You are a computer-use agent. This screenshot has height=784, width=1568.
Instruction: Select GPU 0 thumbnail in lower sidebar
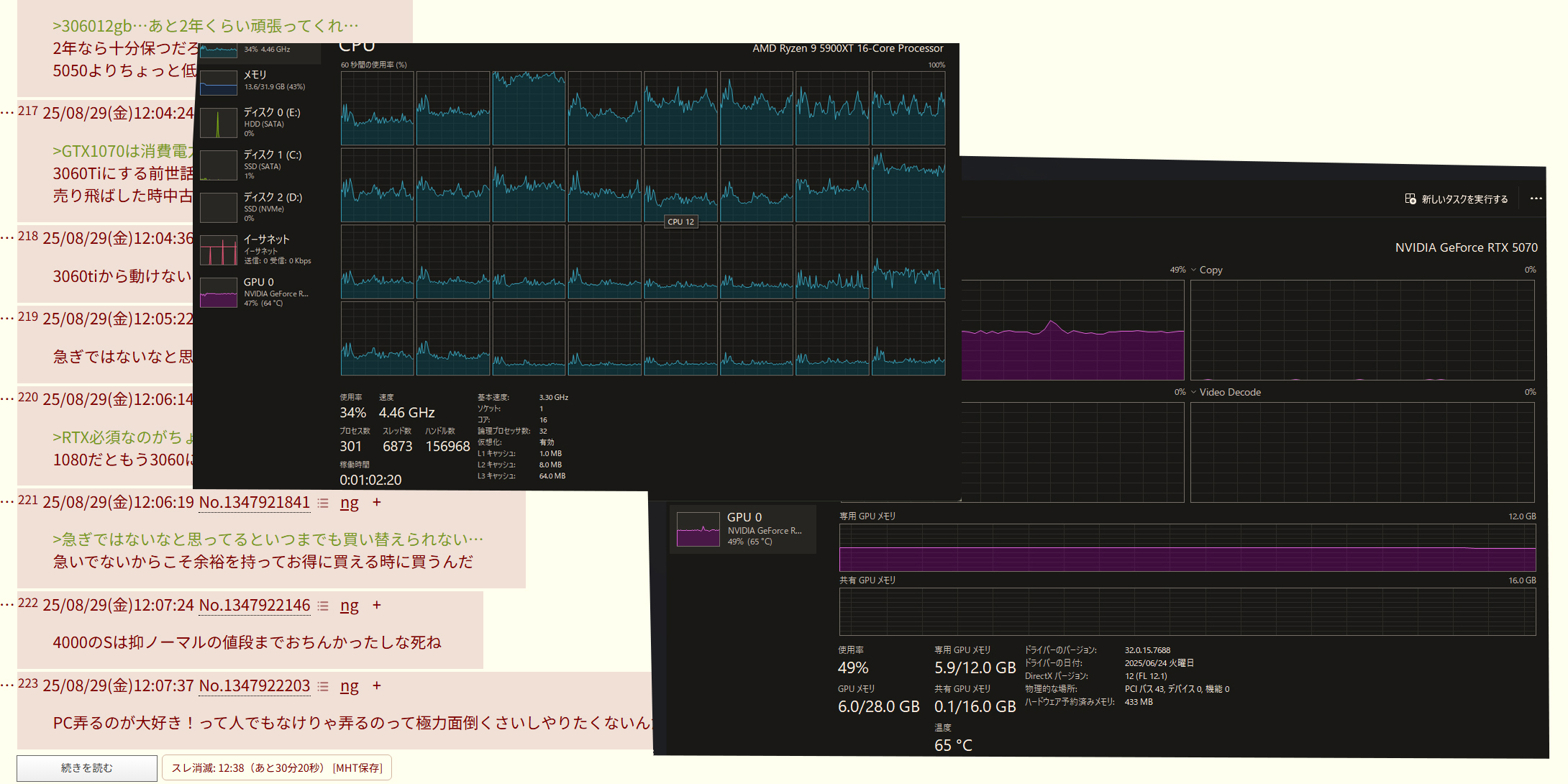click(698, 529)
